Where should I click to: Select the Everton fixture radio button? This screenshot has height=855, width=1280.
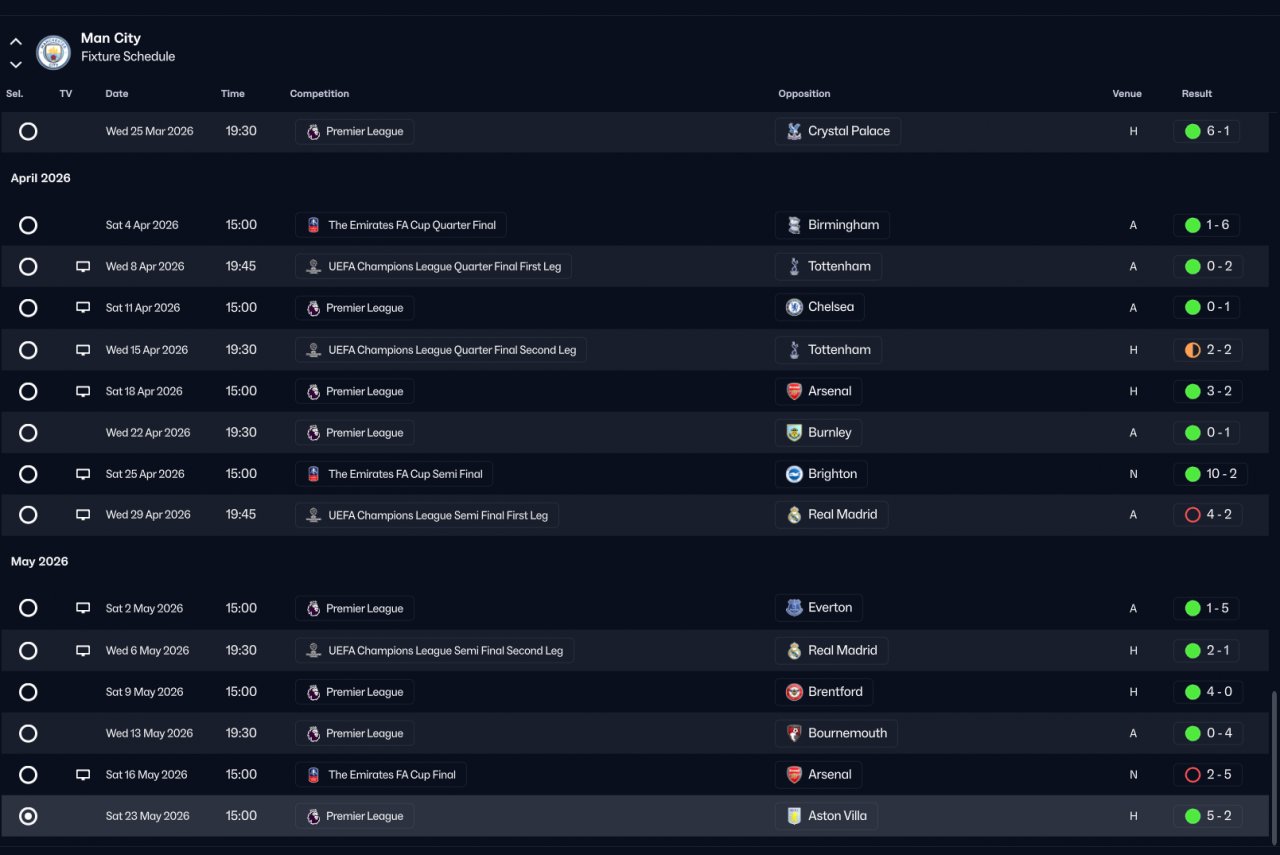[28, 608]
